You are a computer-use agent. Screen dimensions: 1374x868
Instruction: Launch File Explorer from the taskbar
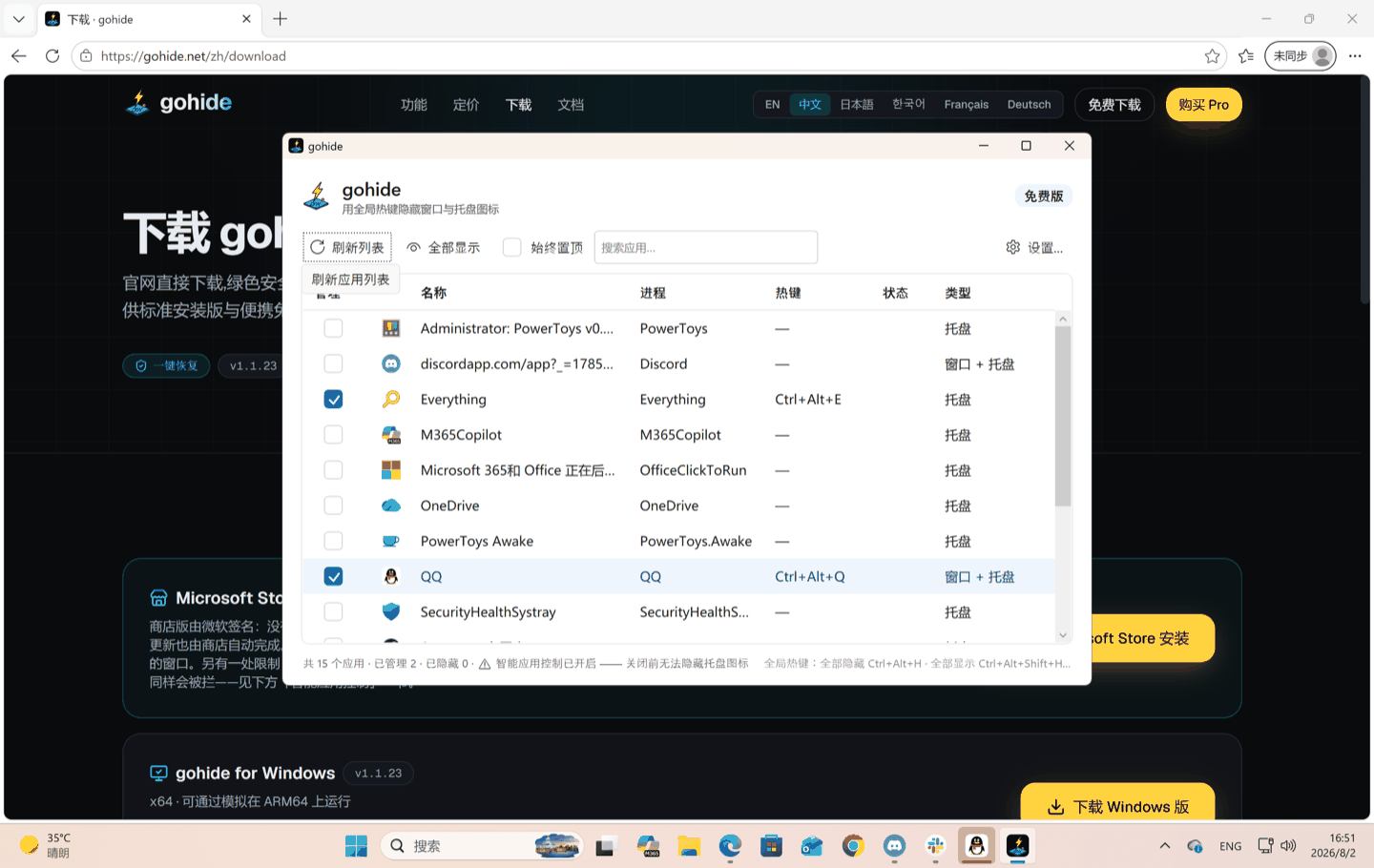coord(689,846)
